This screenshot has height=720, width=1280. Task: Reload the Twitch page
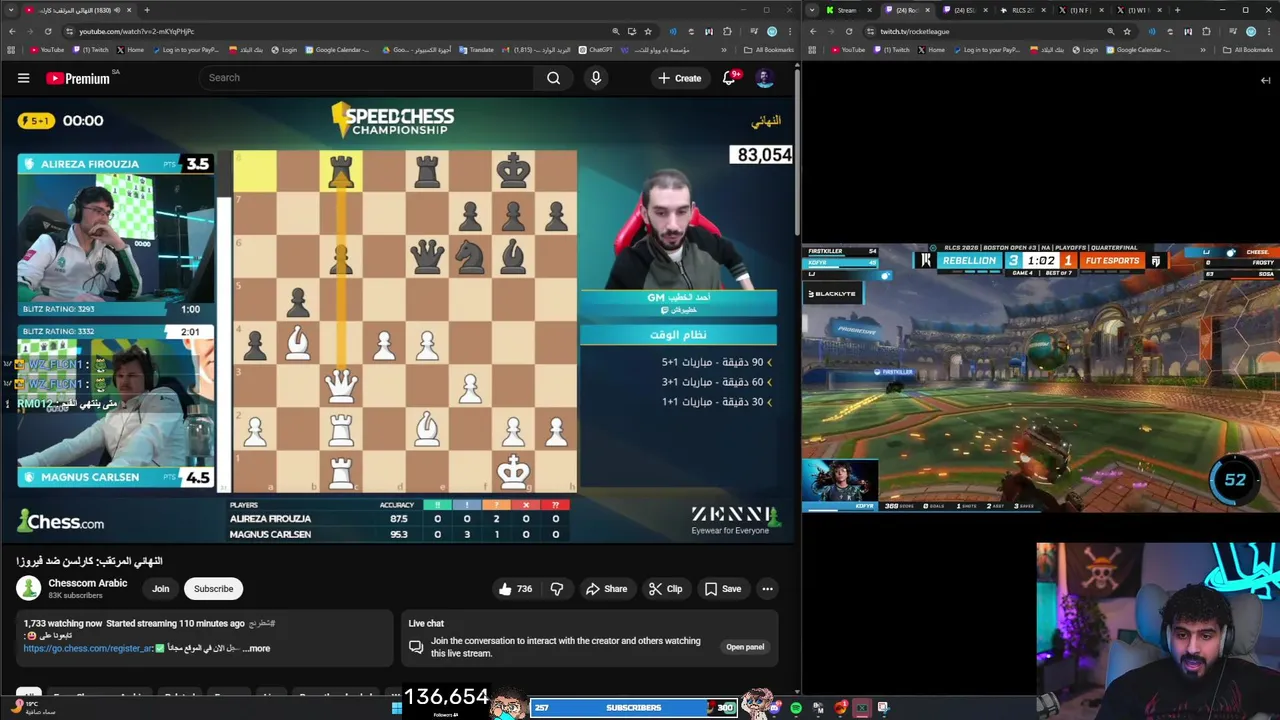(x=849, y=31)
